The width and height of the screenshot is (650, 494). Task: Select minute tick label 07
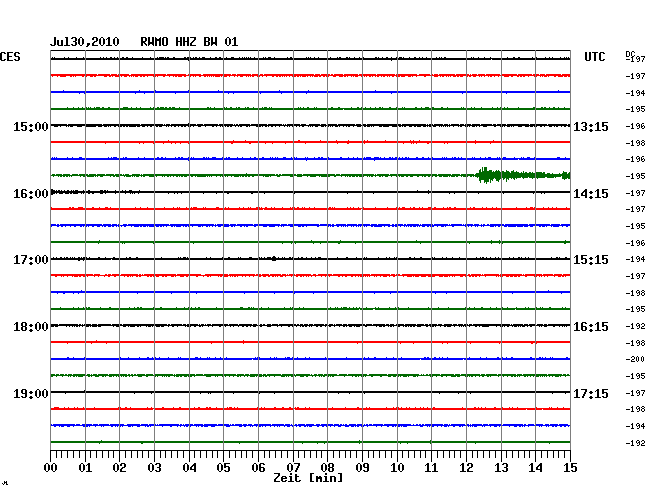[293, 467]
